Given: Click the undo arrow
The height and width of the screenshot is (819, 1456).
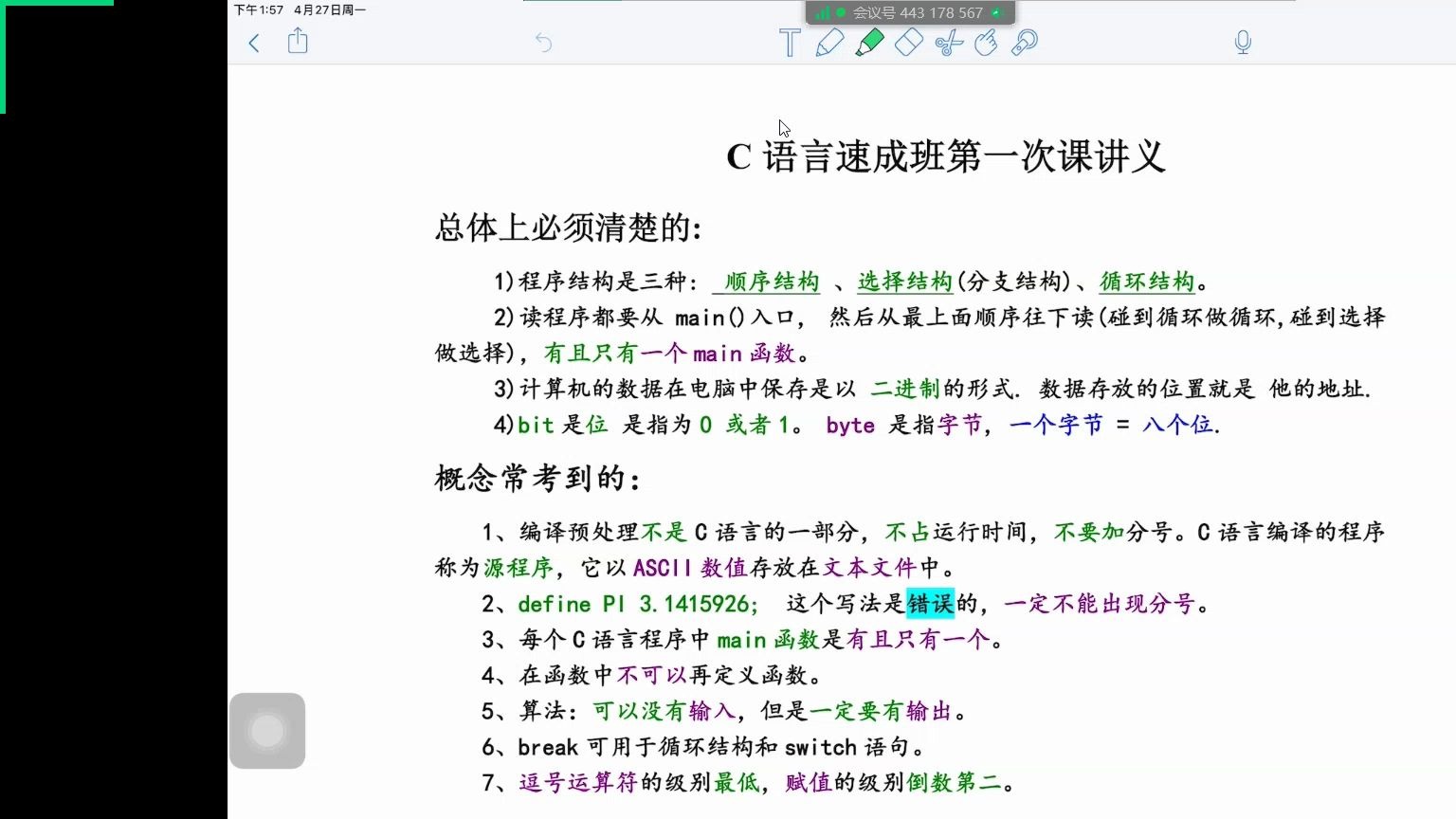Looking at the screenshot, I should point(543,43).
